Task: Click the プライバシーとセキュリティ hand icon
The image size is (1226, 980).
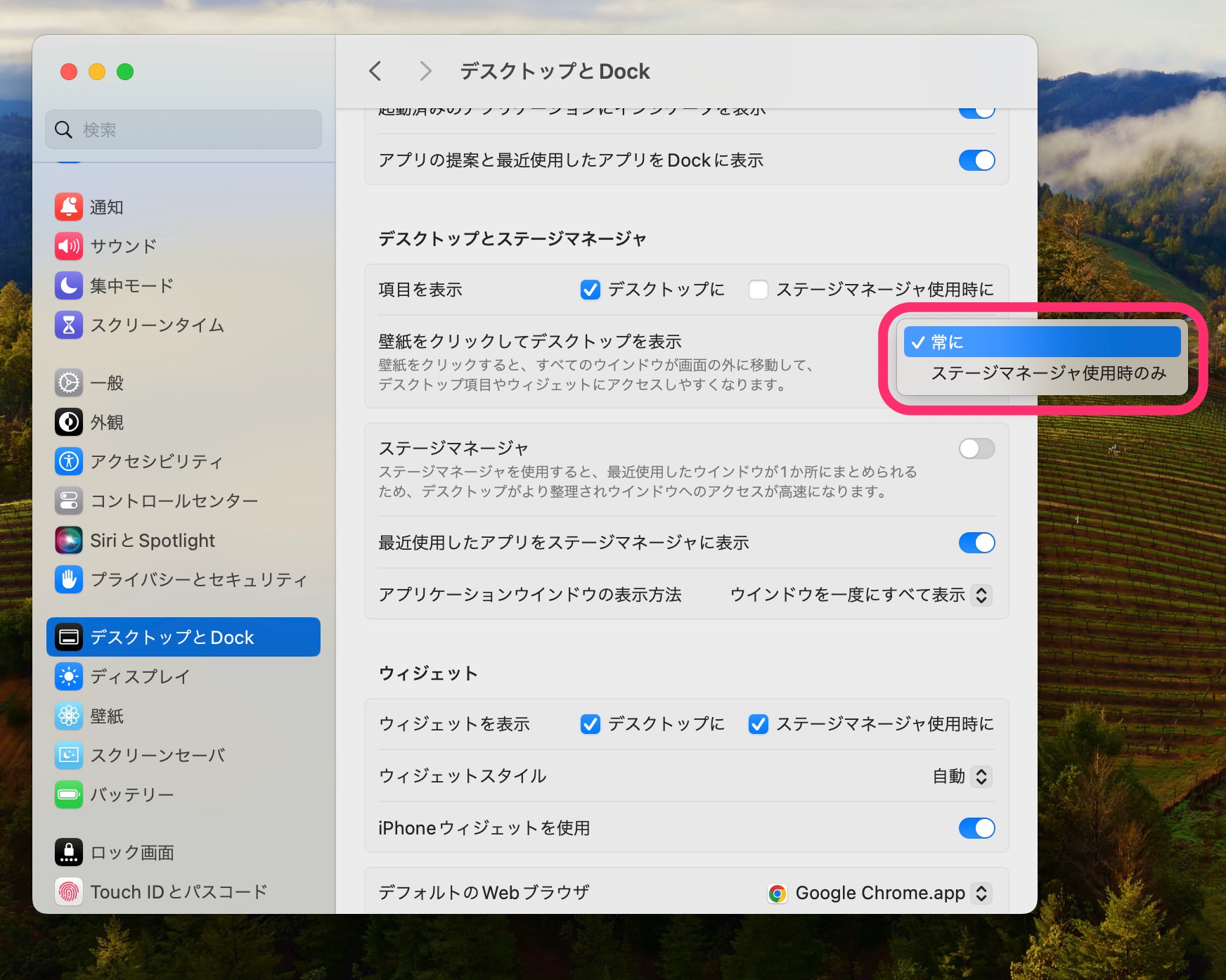Action: pyautogui.click(x=69, y=579)
